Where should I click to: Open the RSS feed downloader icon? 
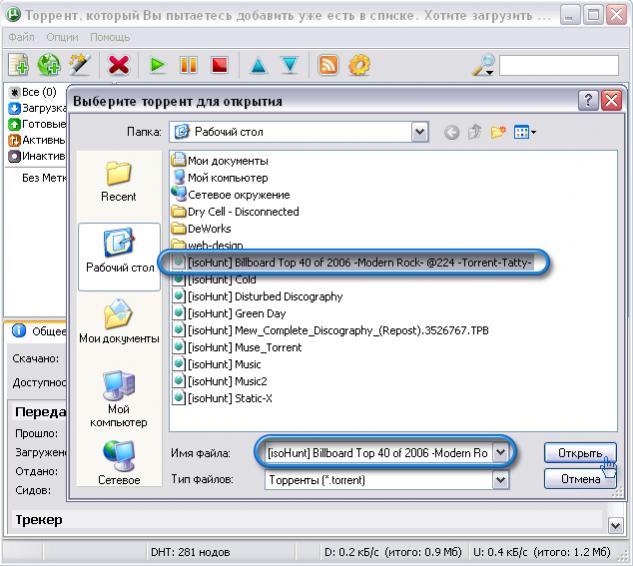click(328, 65)
